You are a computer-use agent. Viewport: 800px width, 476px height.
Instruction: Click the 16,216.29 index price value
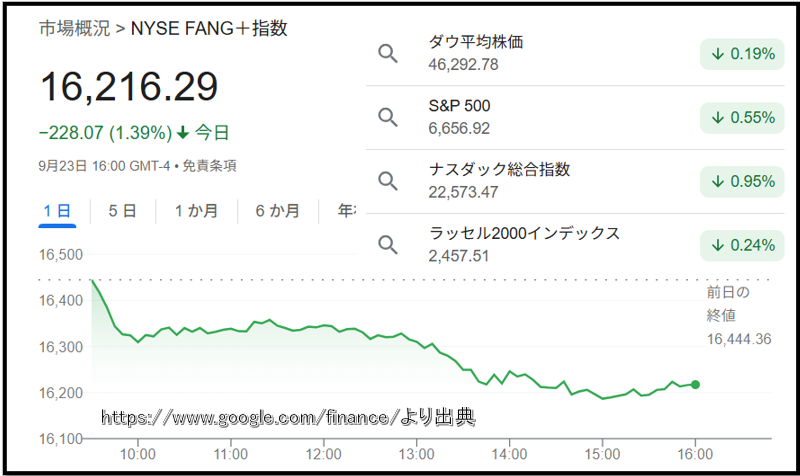point(129,88)
